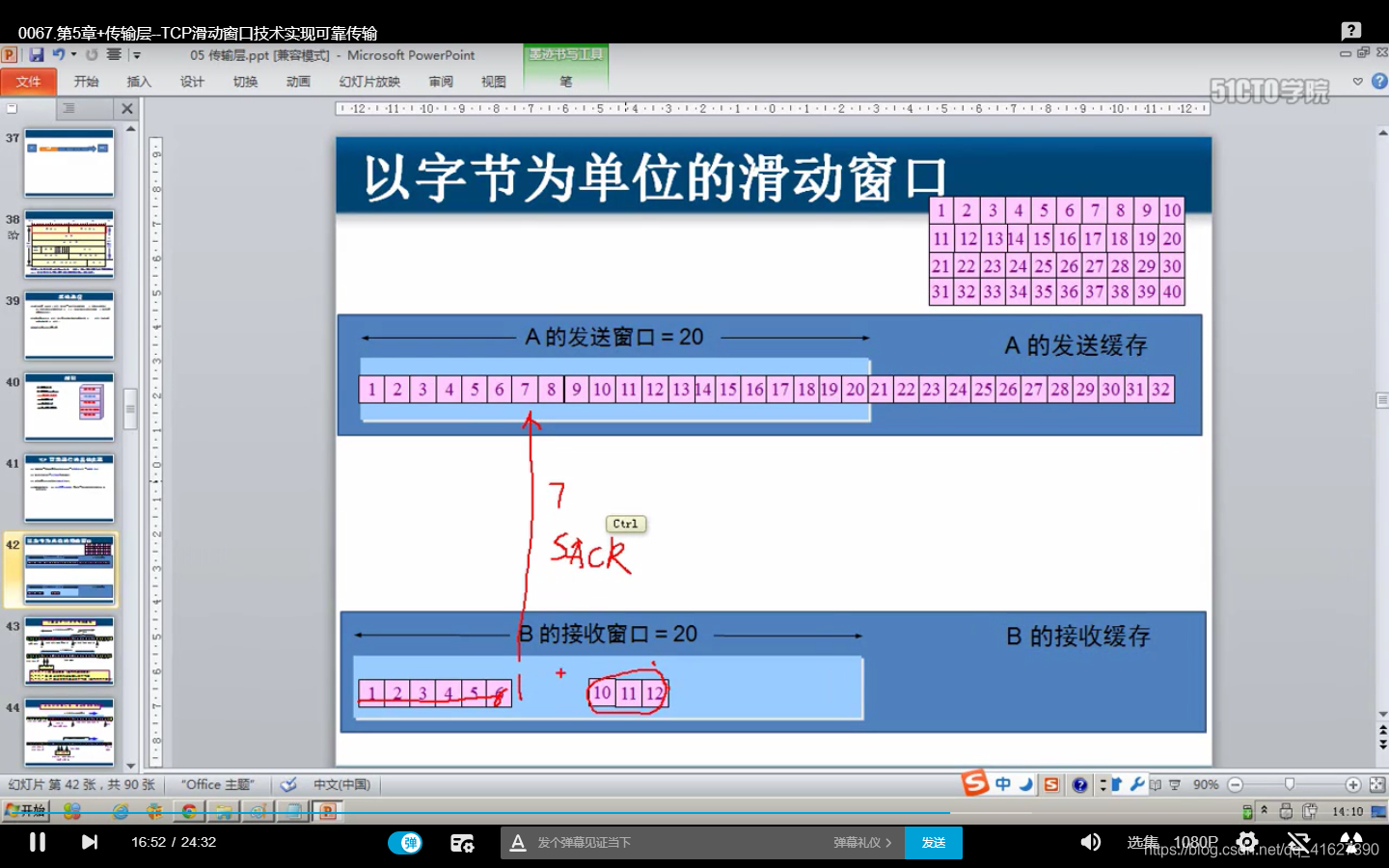Switch to the 幻灯片放映 ribbon tab
Viewport: 1389px width, 868px height.
coord(369,82)
